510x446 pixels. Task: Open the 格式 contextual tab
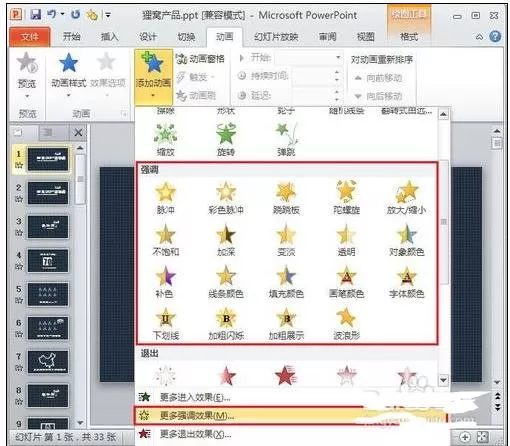point(409,37)
